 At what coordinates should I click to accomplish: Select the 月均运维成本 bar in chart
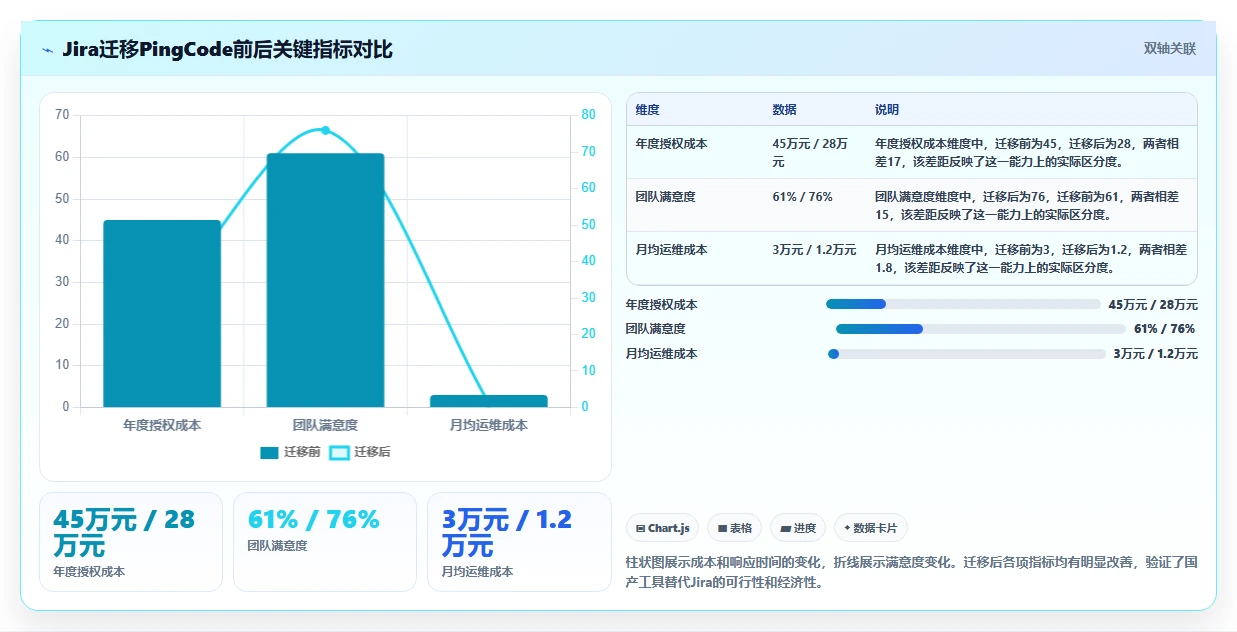pos(489,401)
